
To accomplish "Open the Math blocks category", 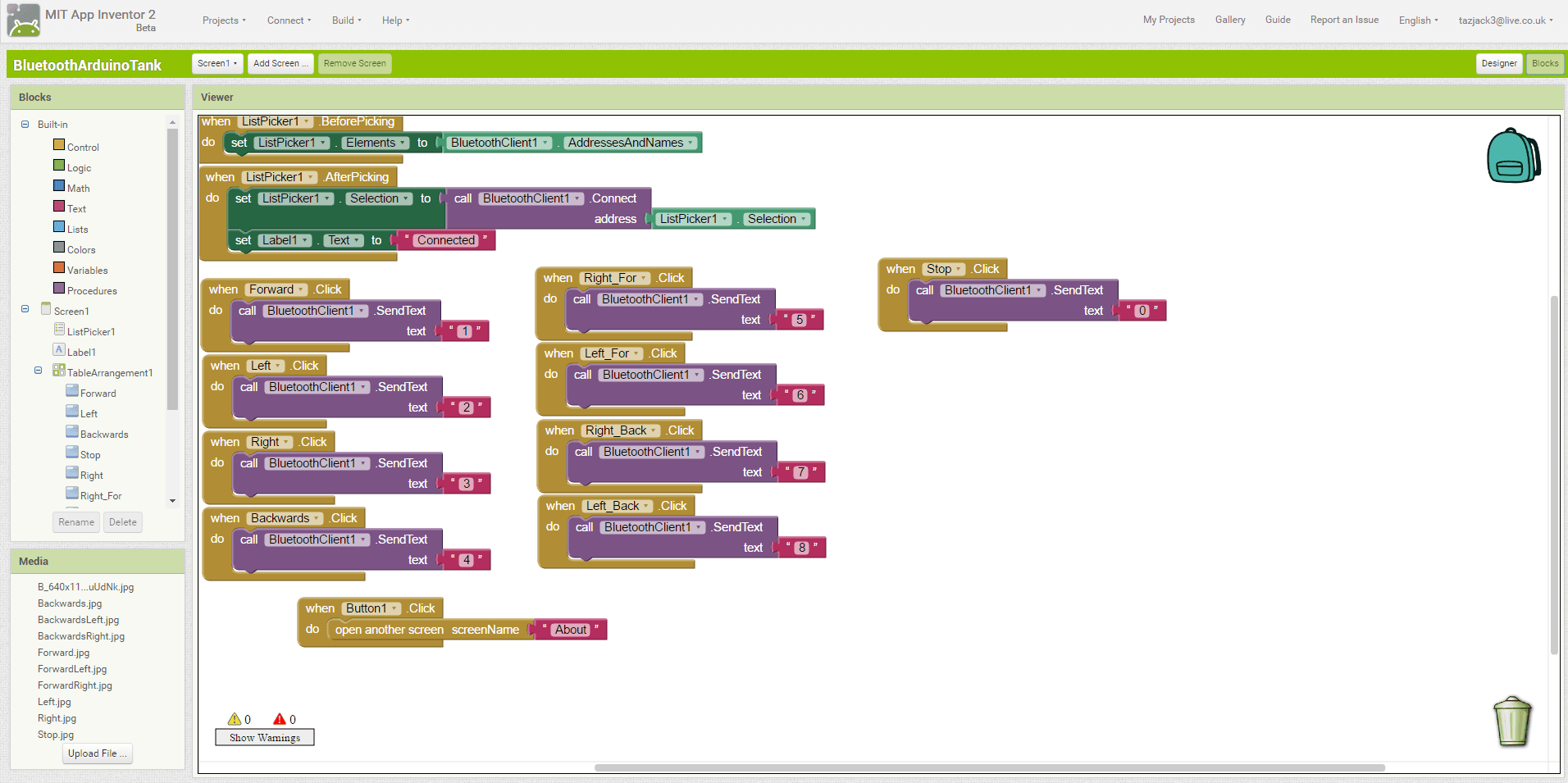I will tap(78, 189).
